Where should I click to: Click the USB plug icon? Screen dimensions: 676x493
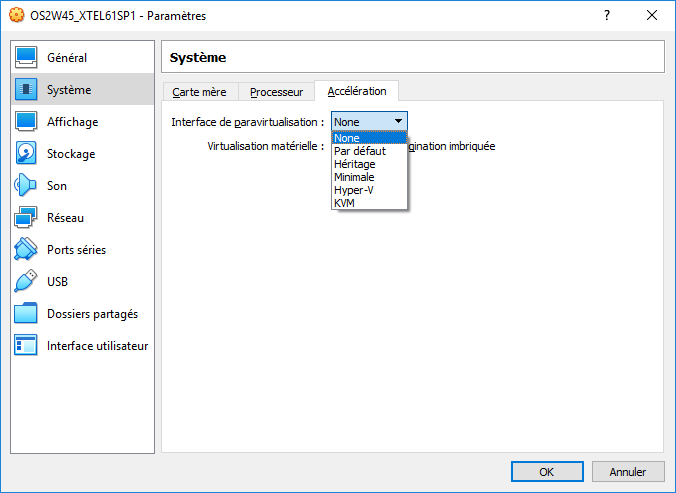[27, 282]
